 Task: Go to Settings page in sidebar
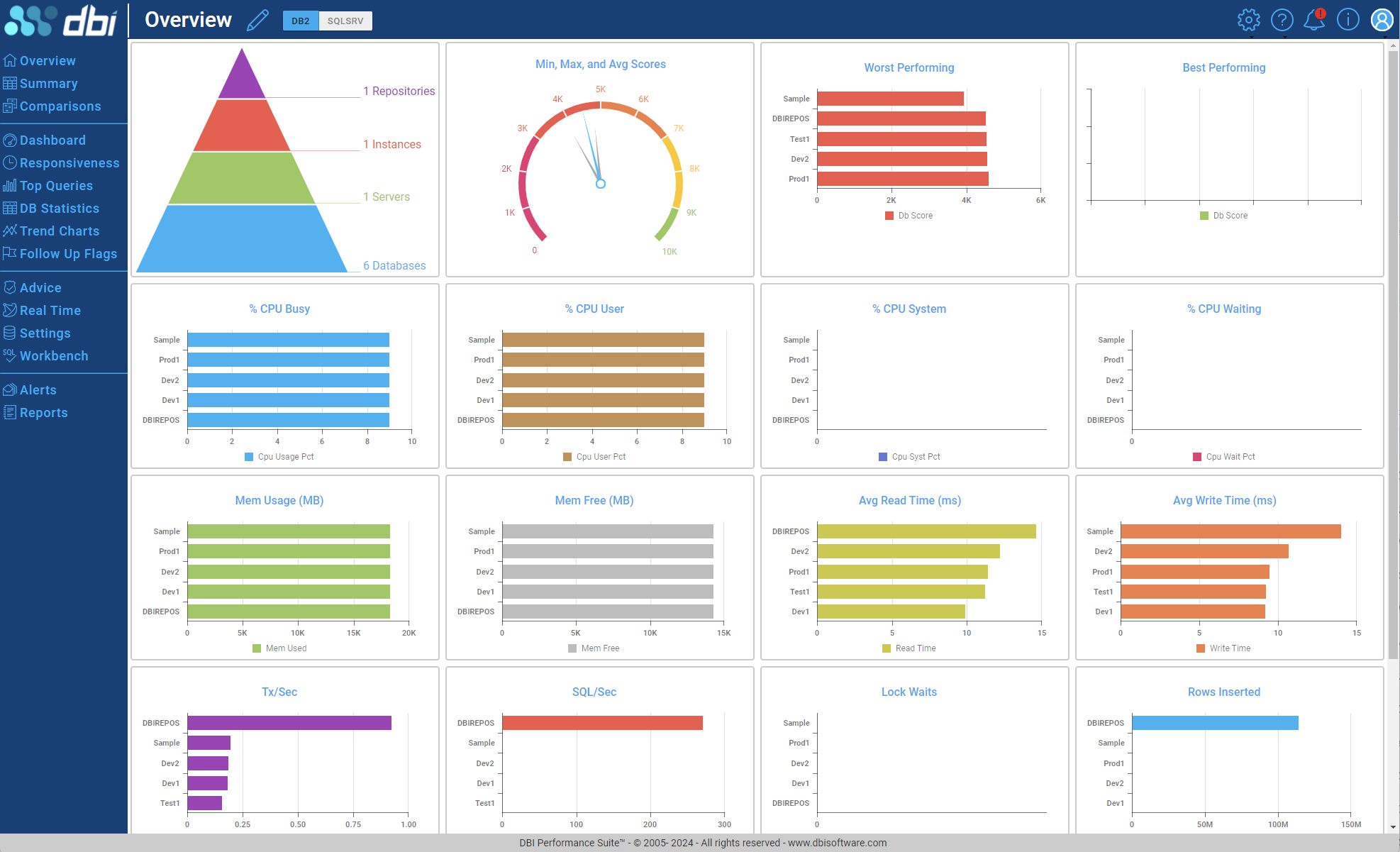(x=45, y=333)
